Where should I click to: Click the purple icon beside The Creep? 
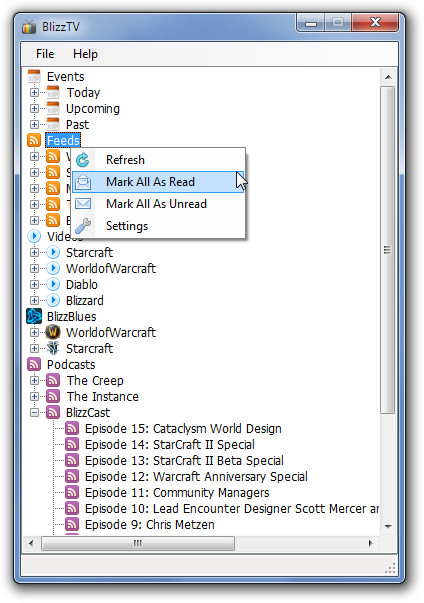pyautogui.click(x=53, y=380)
